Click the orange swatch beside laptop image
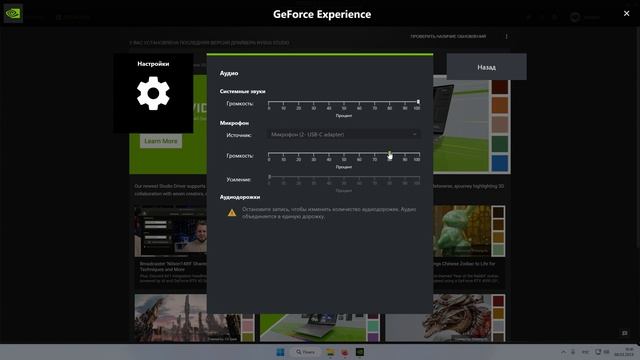640x360 pixels. (499, 105)
